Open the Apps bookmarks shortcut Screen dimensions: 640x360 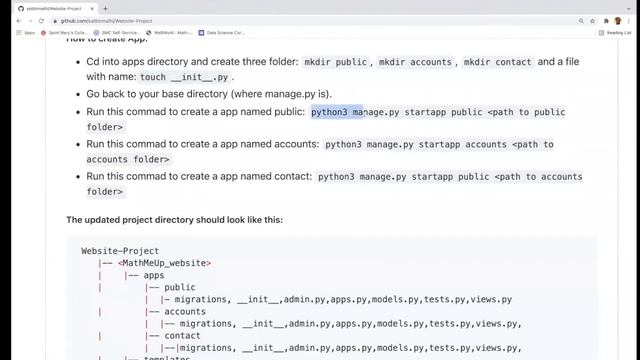[25, 33]
